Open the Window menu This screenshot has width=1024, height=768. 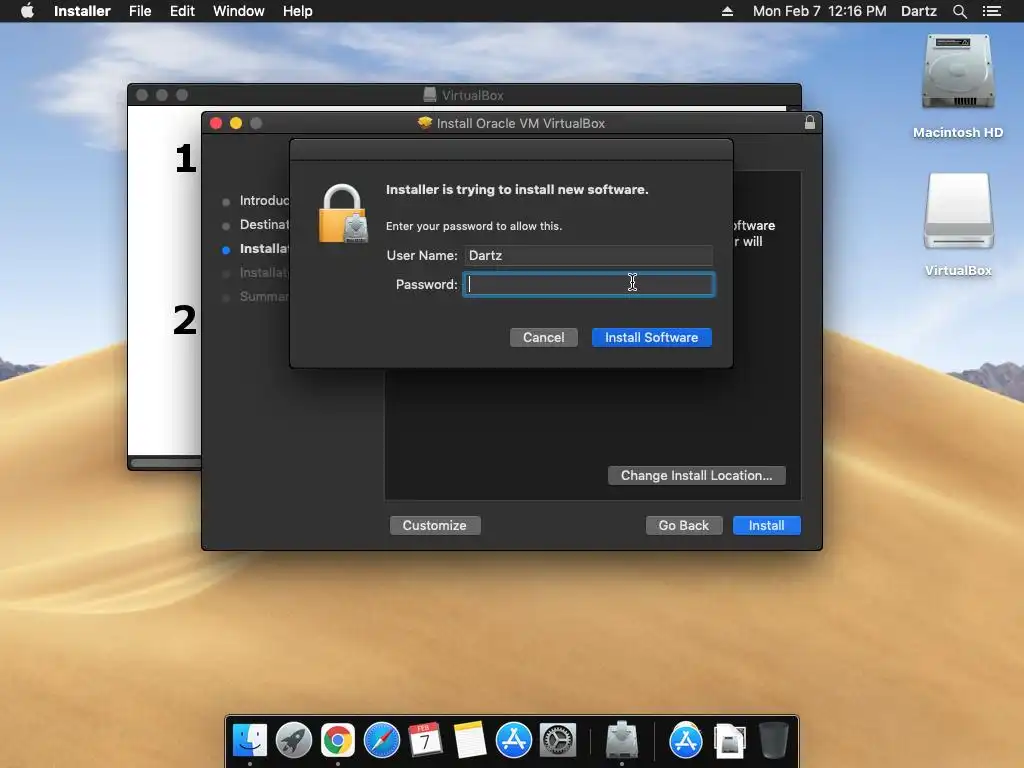[238, 11]
